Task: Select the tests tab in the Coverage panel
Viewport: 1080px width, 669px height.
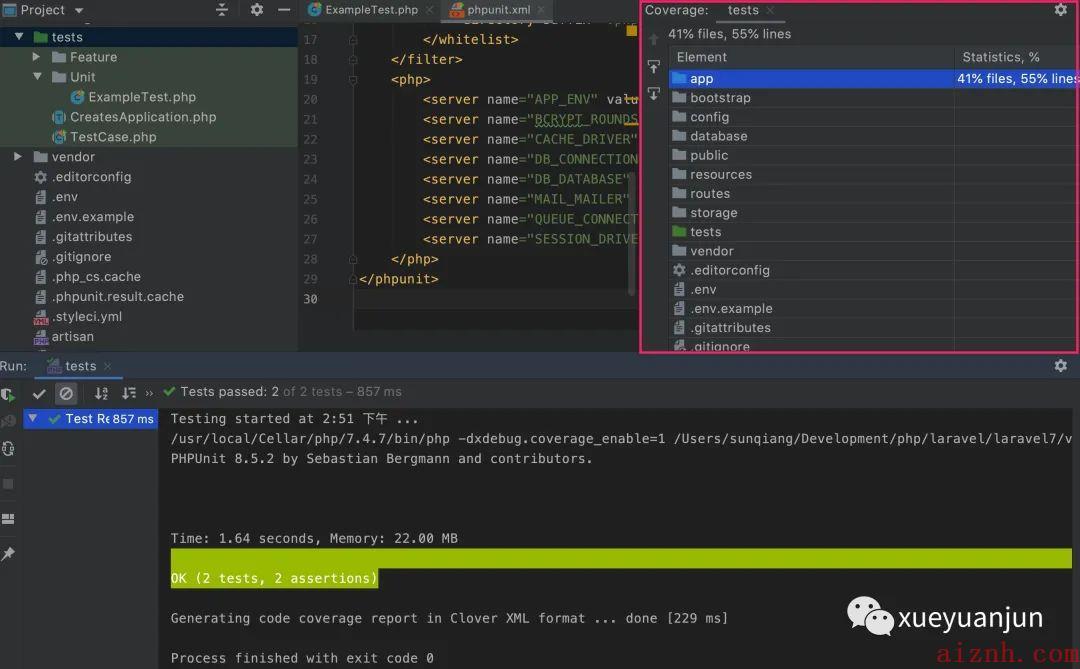Action: pos(743,10)
